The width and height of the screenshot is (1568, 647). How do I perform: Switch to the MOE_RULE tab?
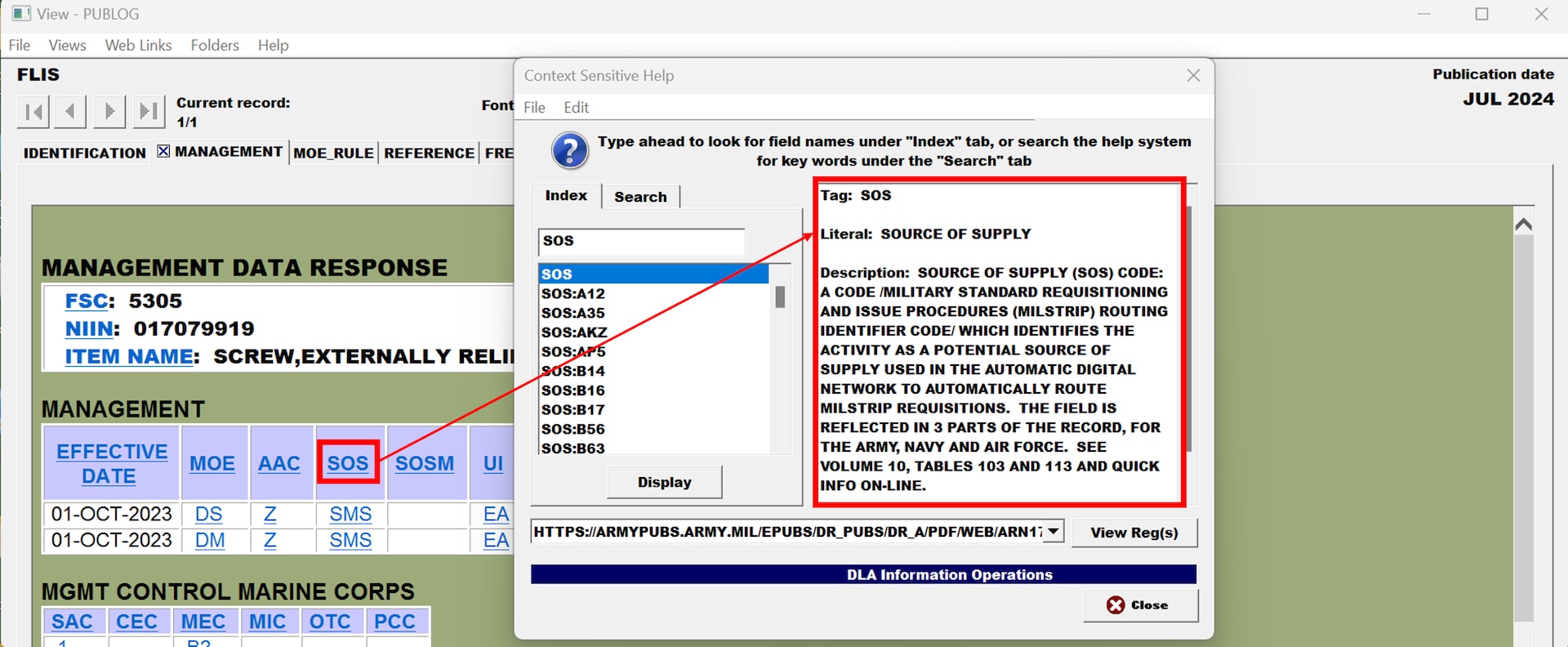333,153
